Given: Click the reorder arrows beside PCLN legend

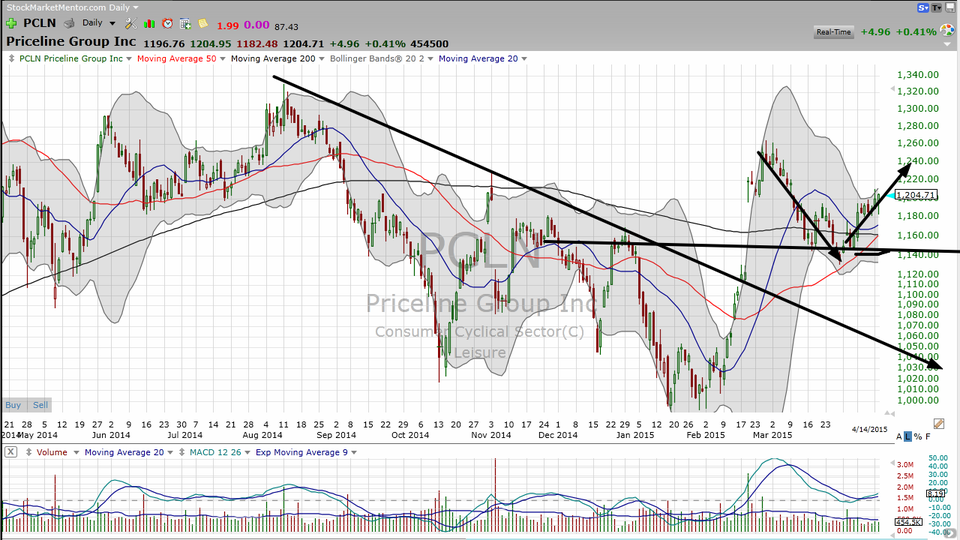Looking at the screenshot, I should [x=11, y=59].
